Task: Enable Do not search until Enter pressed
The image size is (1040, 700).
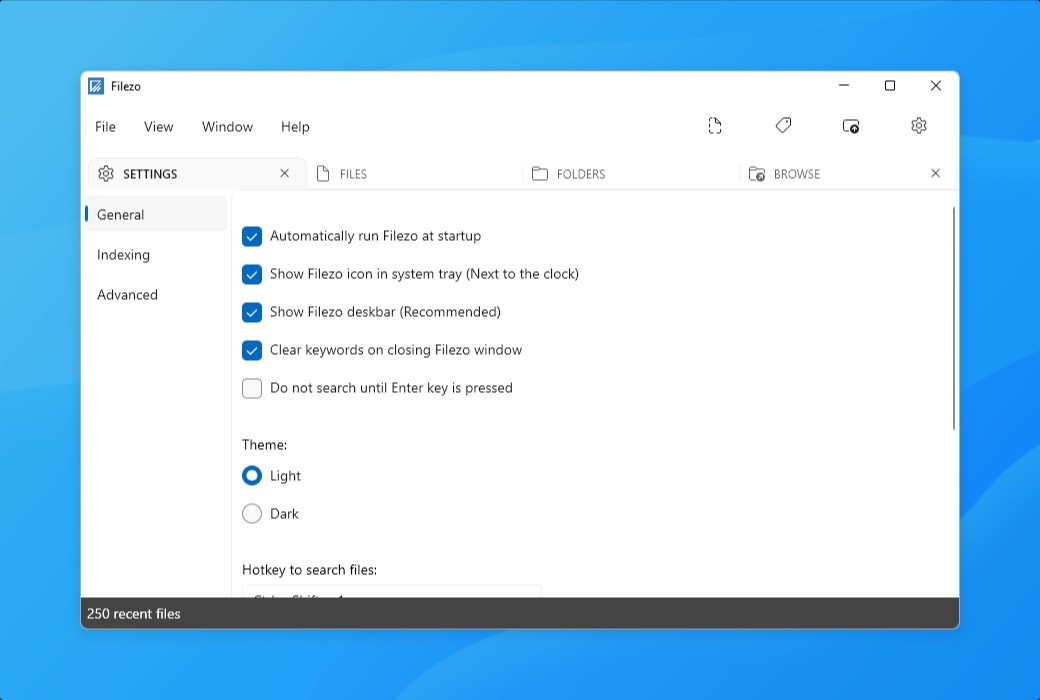Action: coord(252,388)
